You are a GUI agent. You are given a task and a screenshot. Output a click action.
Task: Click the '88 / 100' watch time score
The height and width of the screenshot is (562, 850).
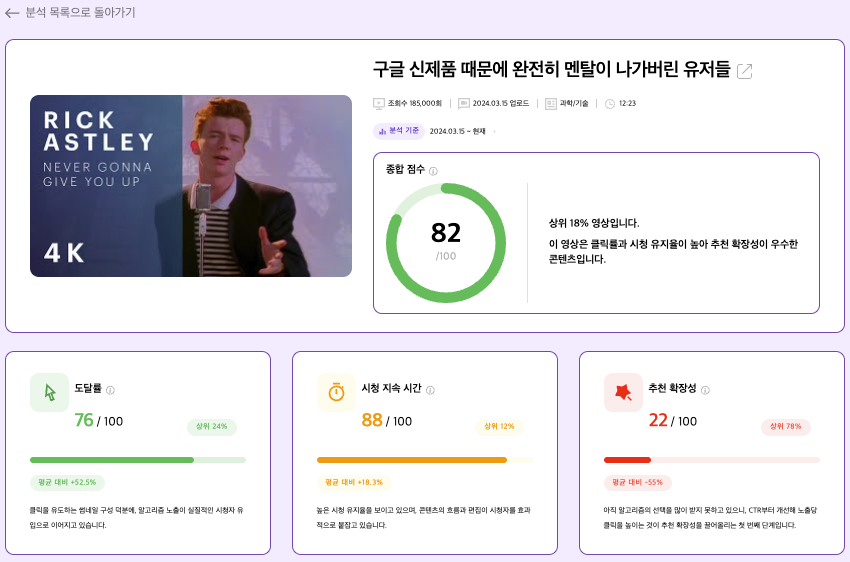point(387,421)
